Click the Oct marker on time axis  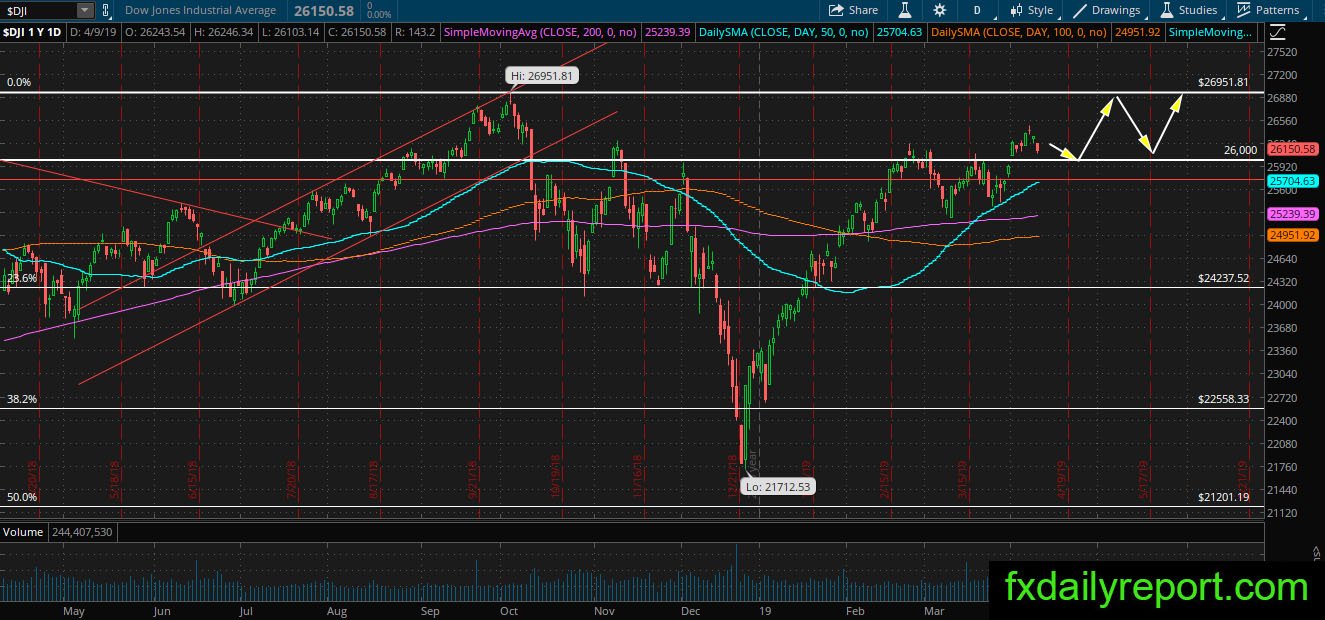[508, 610]
